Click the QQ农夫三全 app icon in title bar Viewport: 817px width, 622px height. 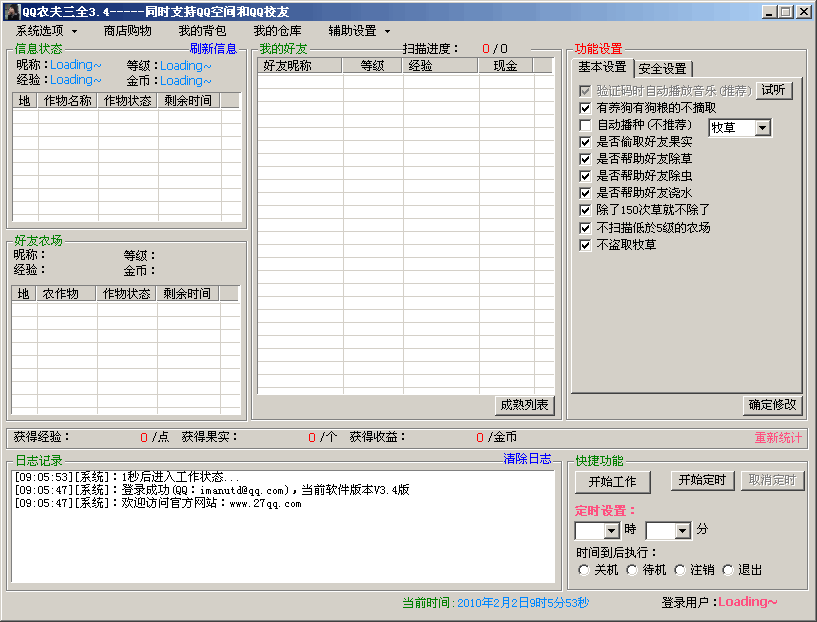[11, 11]
